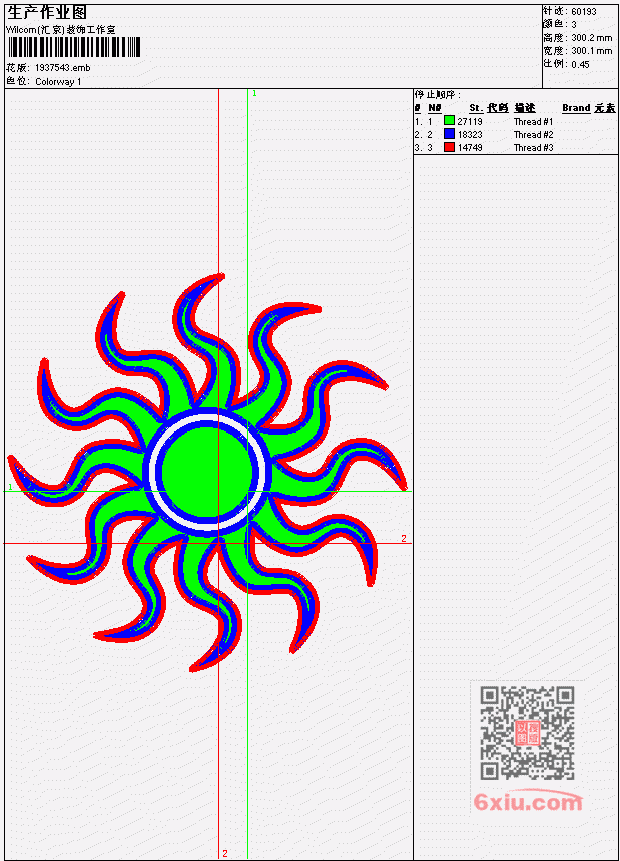Select the scale value 0.45
This screenshot has width=620, height=861.
tap(580, 64)
